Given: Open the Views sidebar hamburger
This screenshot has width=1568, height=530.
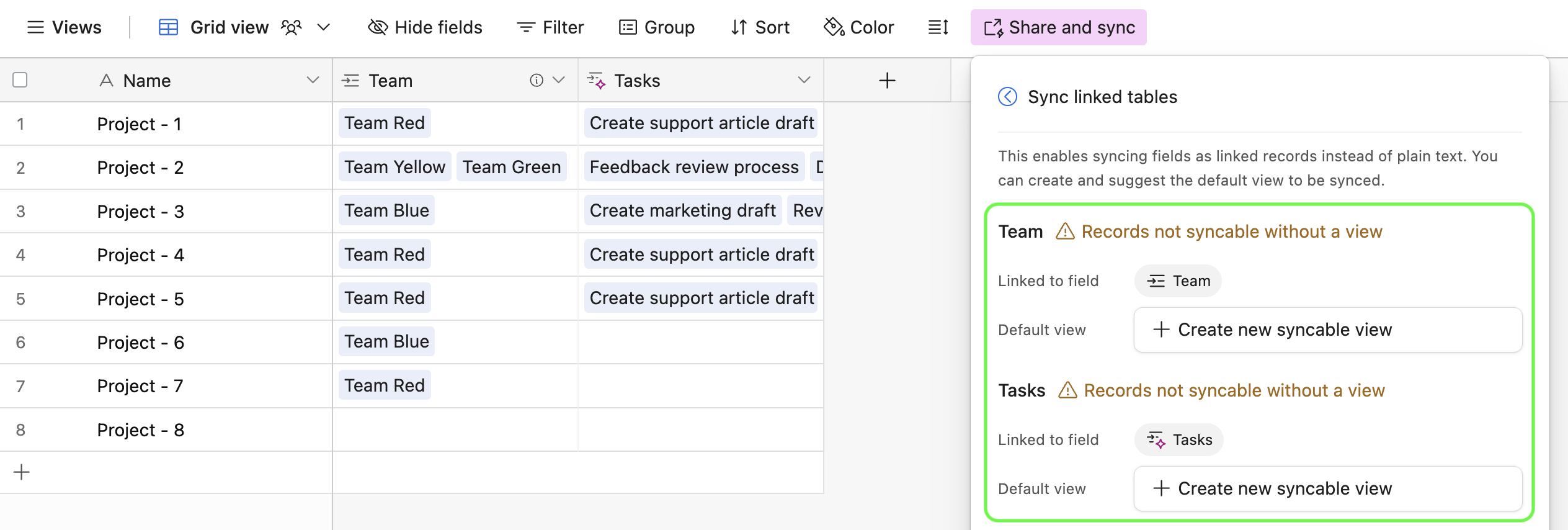Looking at the screenshot, I should pos(35,27).
